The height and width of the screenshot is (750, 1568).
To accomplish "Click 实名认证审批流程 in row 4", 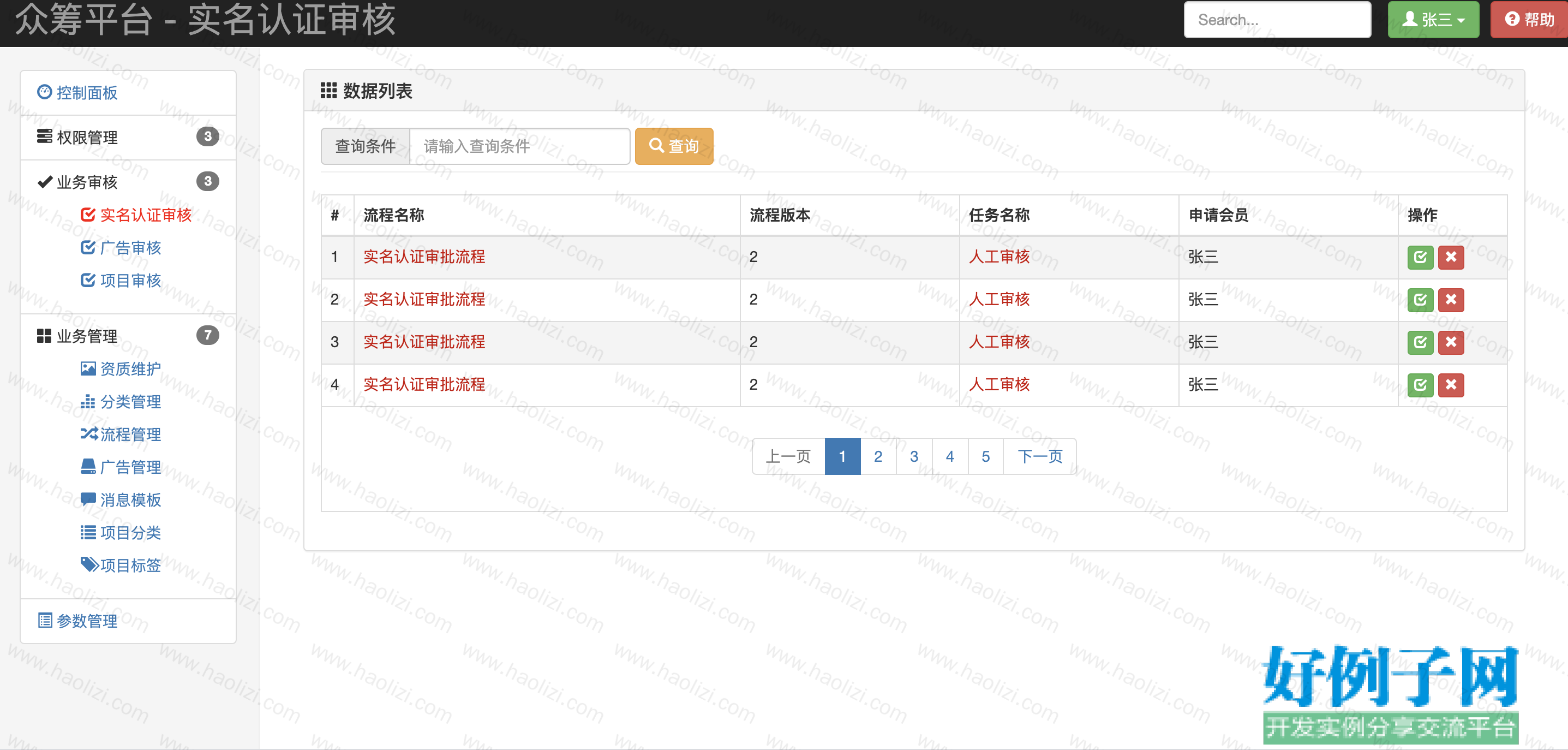I will click(x=424, y=385).
